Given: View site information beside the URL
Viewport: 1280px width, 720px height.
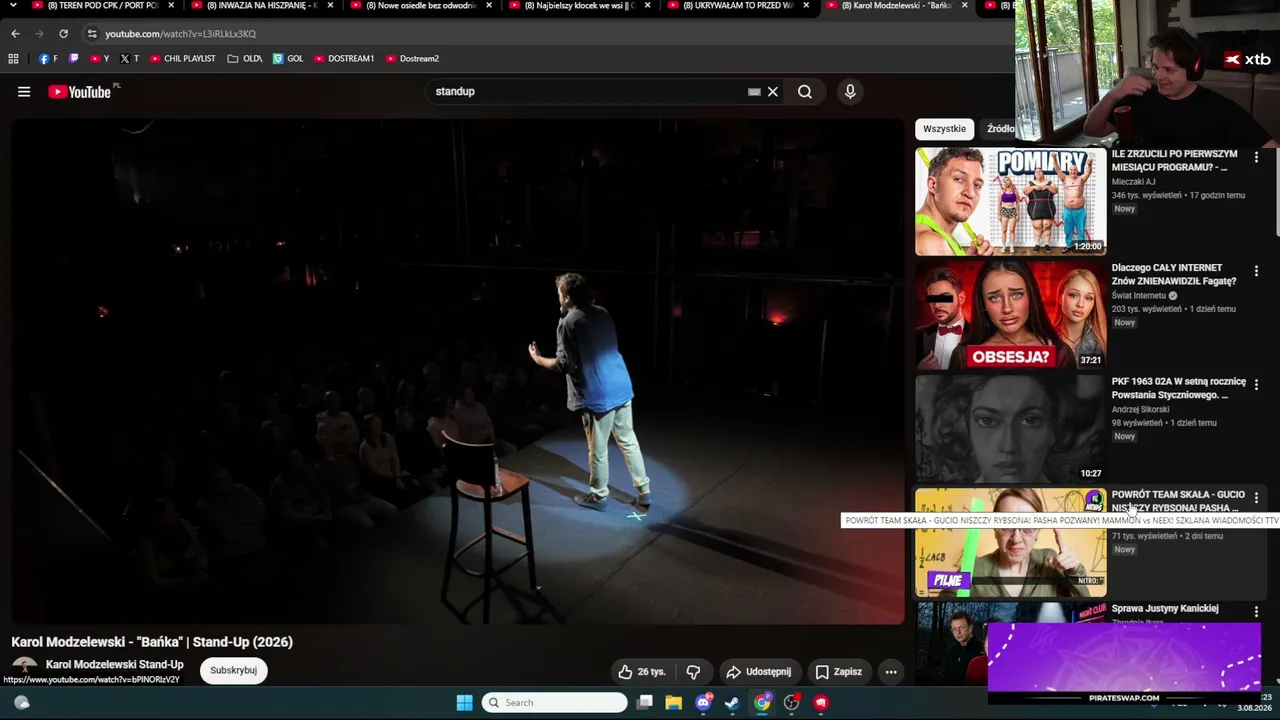Looking at the screenshot, I should 92,34.
